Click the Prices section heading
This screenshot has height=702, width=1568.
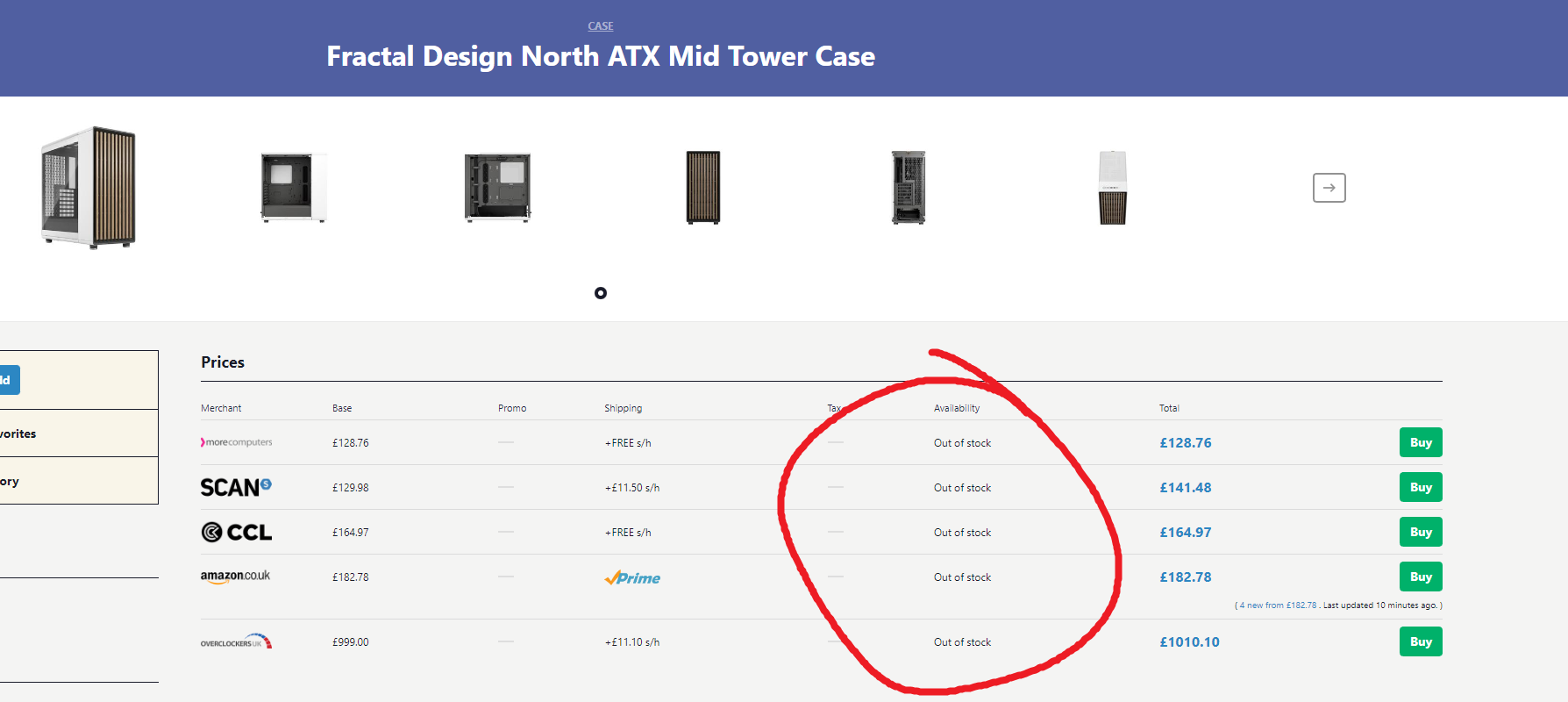pyautogui.click(x=223, y=362)
